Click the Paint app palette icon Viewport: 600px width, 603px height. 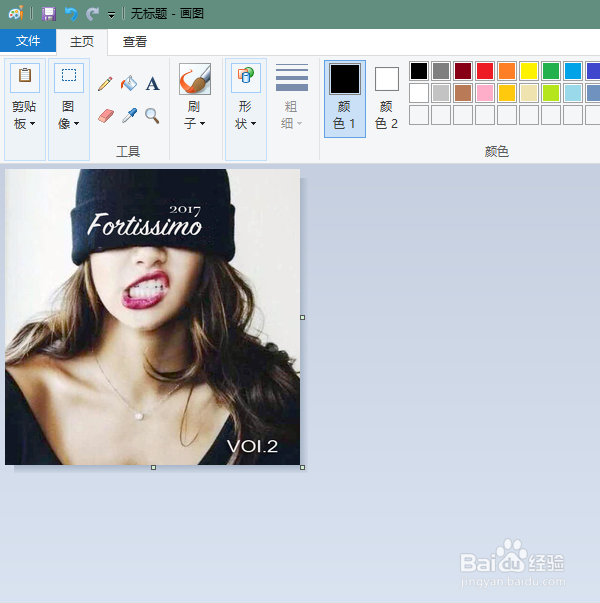coord(16,13)
